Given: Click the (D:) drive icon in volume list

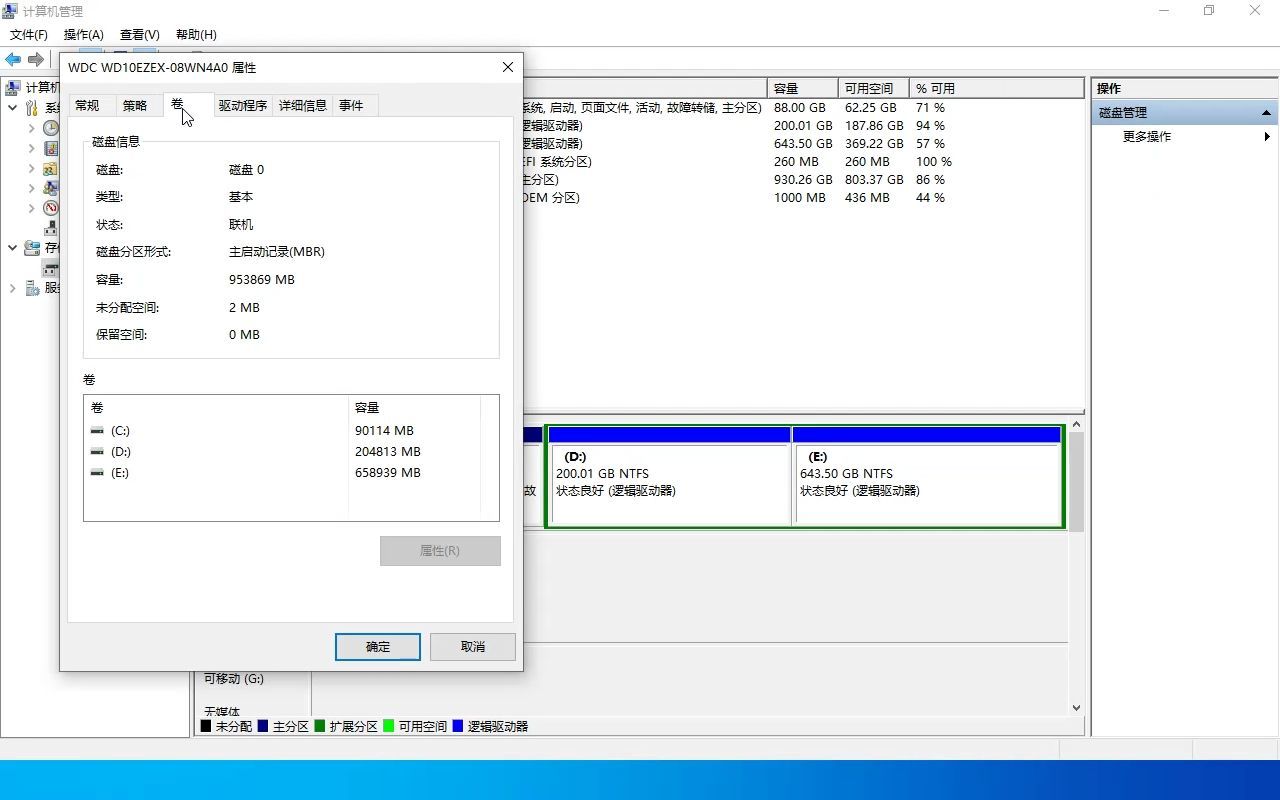Looking at the screenshot, I should pos(97,452).
